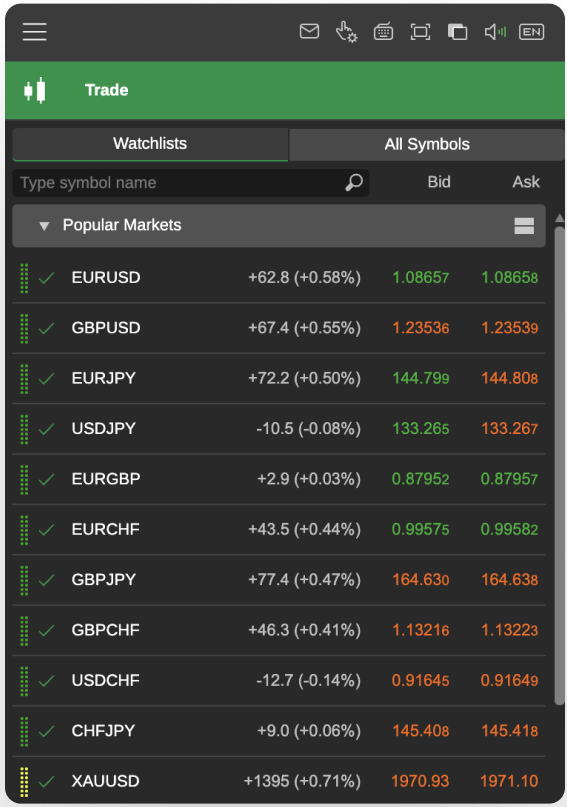567x807 pixels.
Task: Click the USDCHF drag handle dots
Action: pyautogui.click(x=24, y=681)
